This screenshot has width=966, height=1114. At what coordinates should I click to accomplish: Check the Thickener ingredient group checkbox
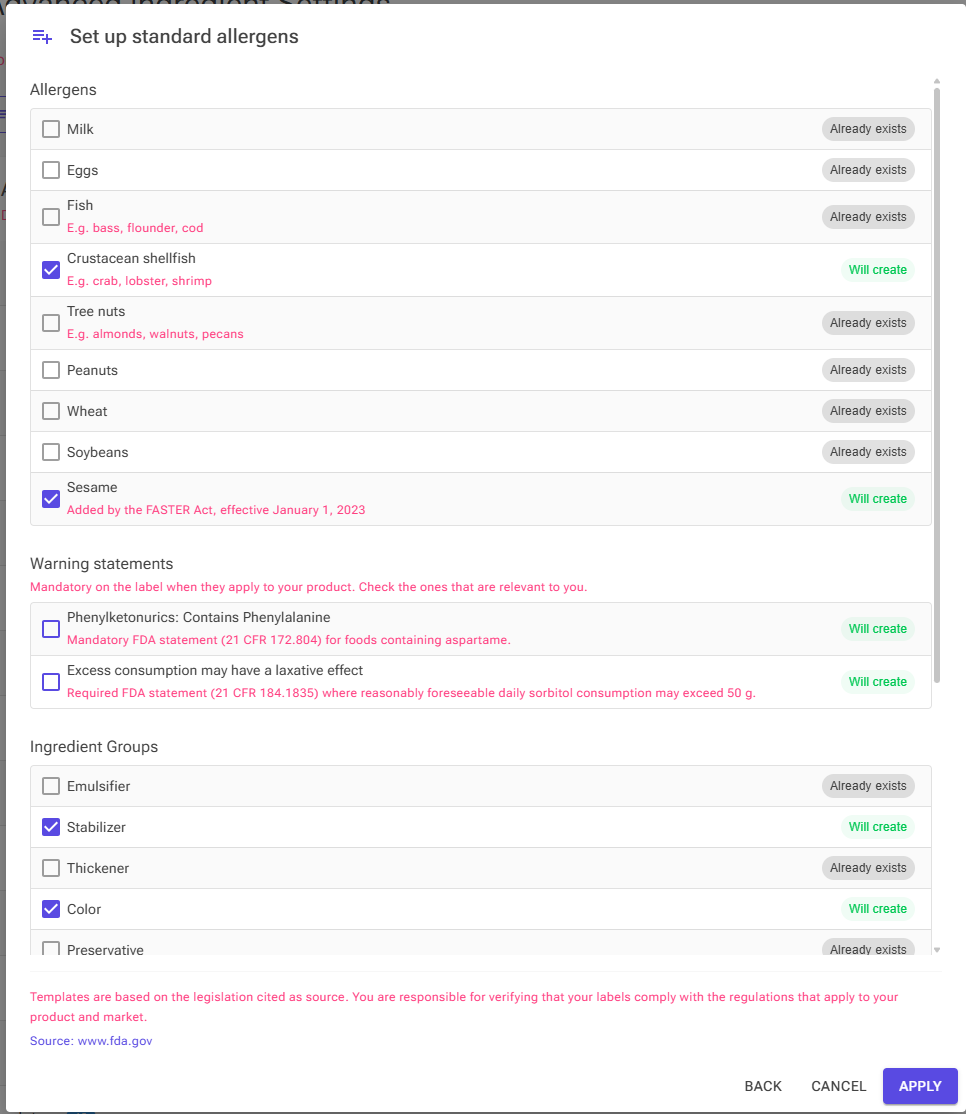tap(50, 868)
